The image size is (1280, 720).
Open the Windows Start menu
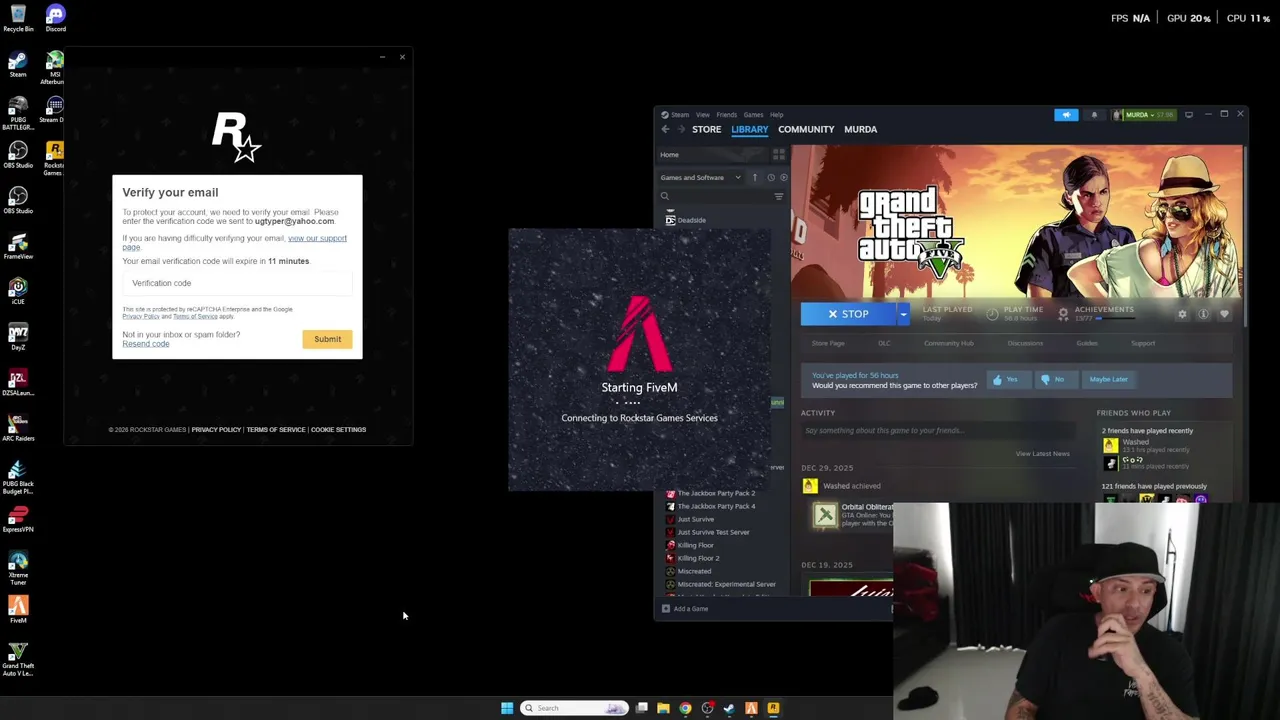507,708
